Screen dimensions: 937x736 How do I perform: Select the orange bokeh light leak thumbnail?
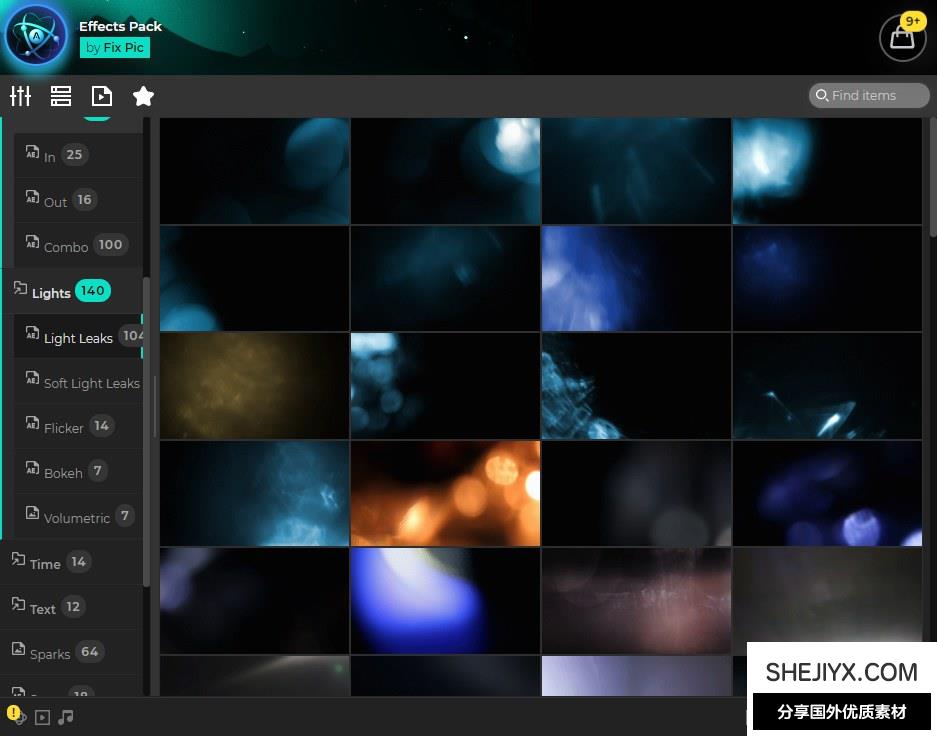point(445,493)
